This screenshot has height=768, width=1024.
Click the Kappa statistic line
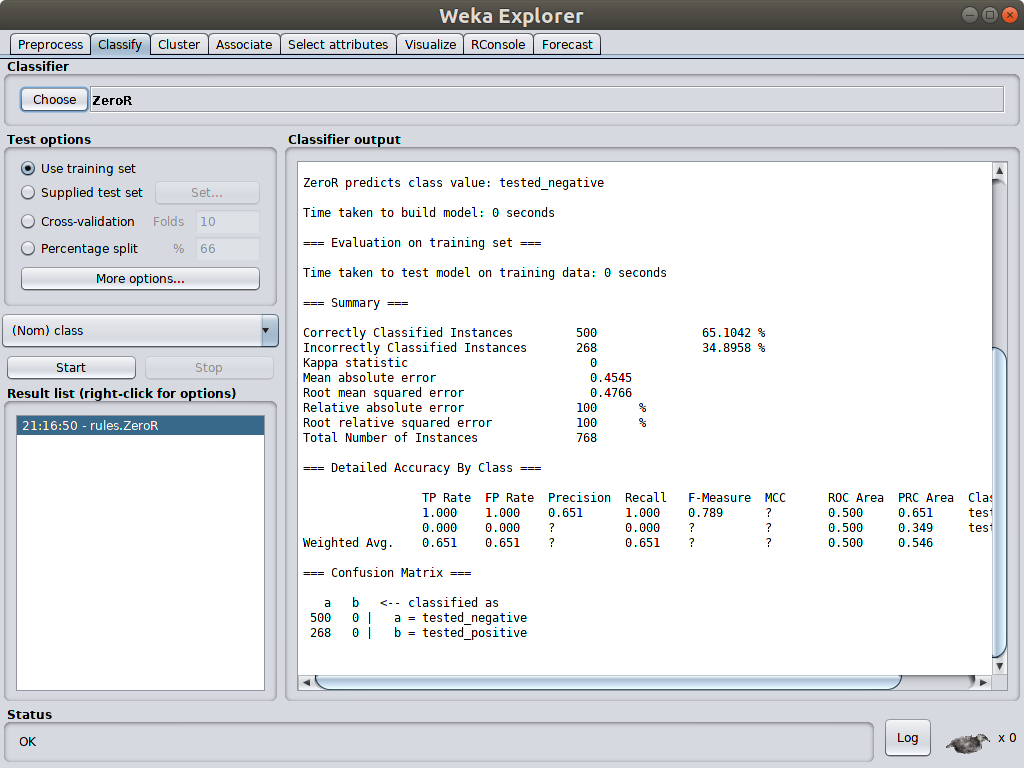pos(450,363)
